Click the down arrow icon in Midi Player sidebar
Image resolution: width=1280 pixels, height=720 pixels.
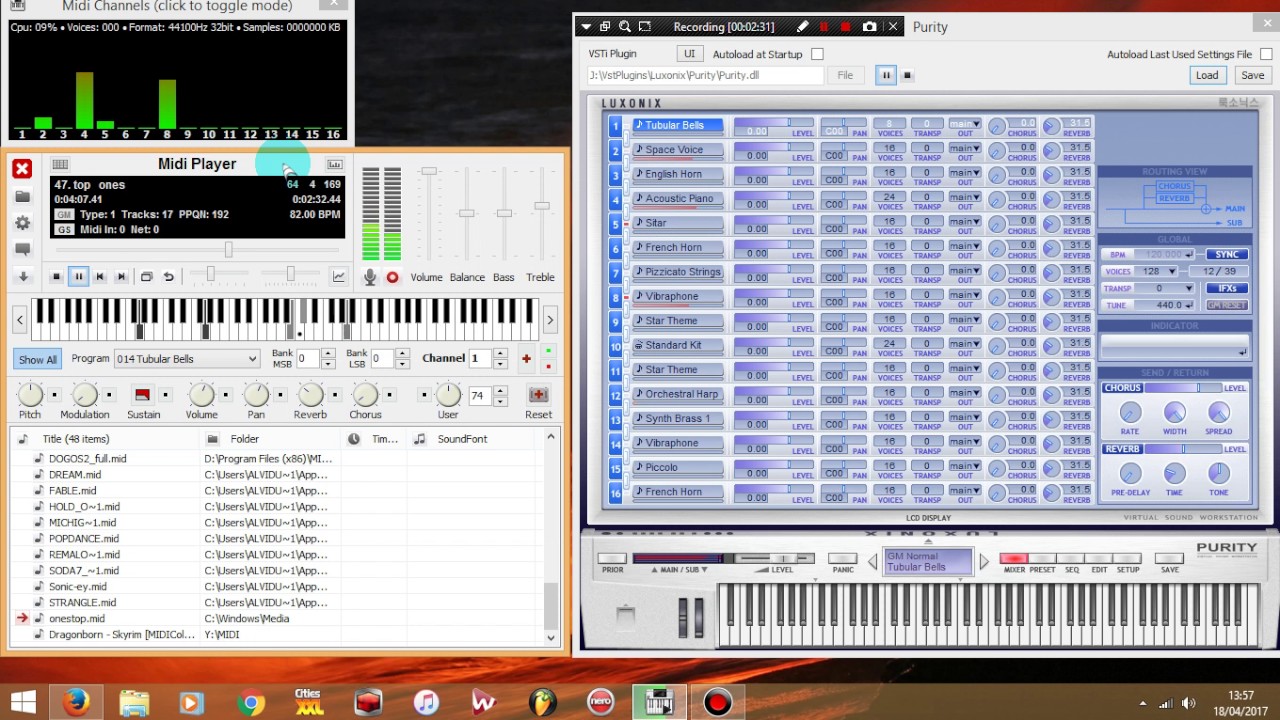pos(22,276)
